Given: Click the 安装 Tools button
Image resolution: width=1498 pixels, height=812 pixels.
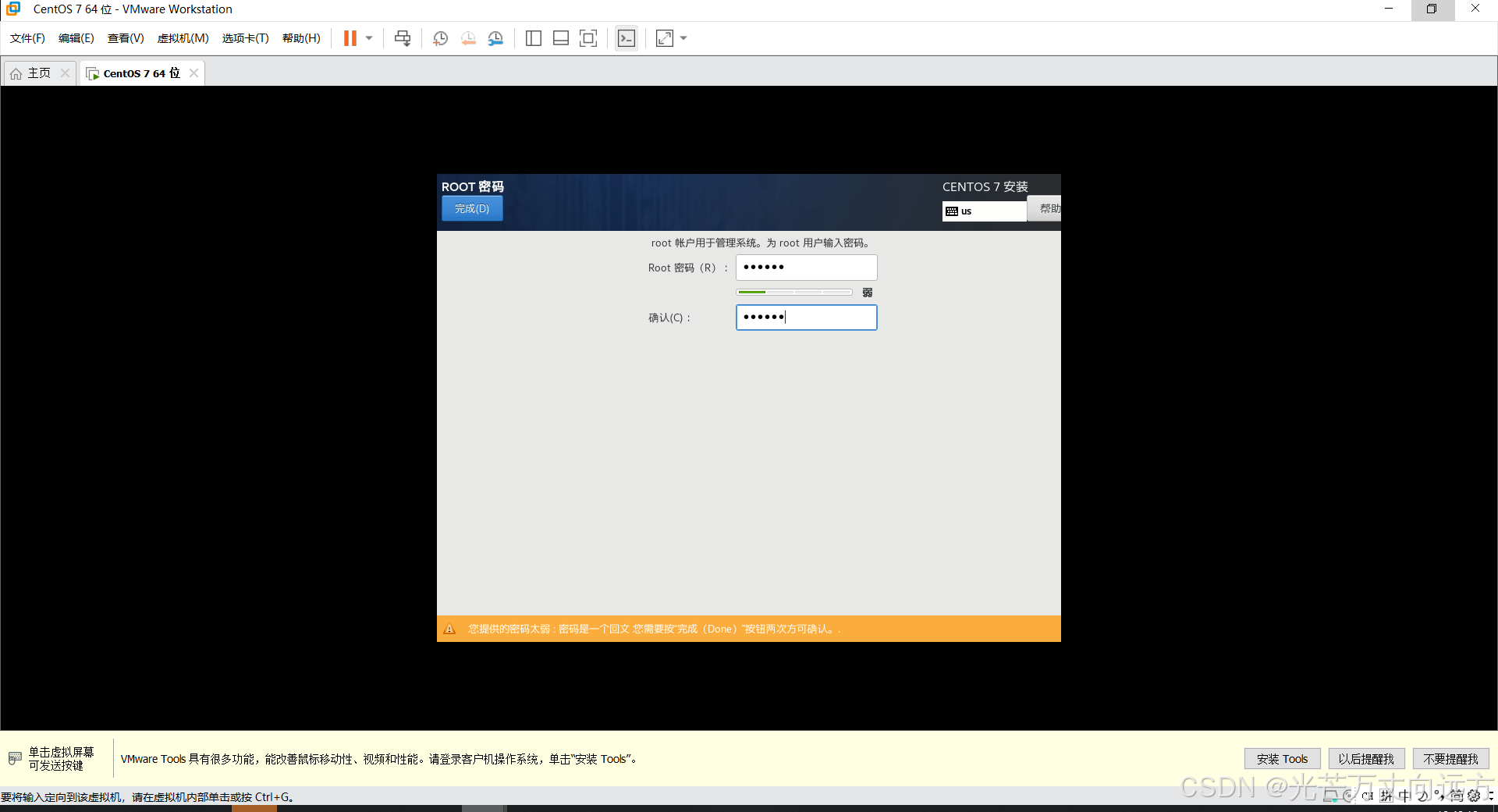Looking at the screenshot, I should tap(1282, 759).
